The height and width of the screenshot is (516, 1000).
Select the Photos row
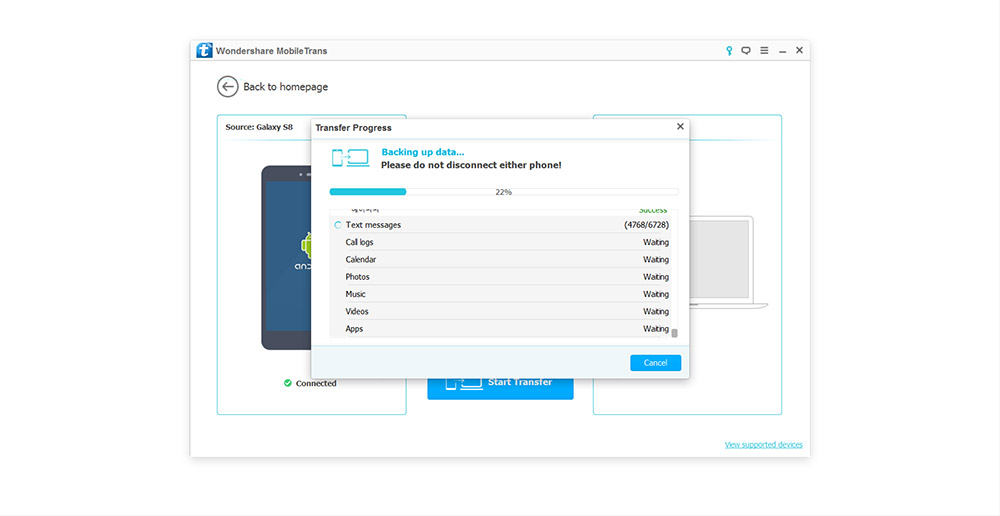(x=500, y=277)
